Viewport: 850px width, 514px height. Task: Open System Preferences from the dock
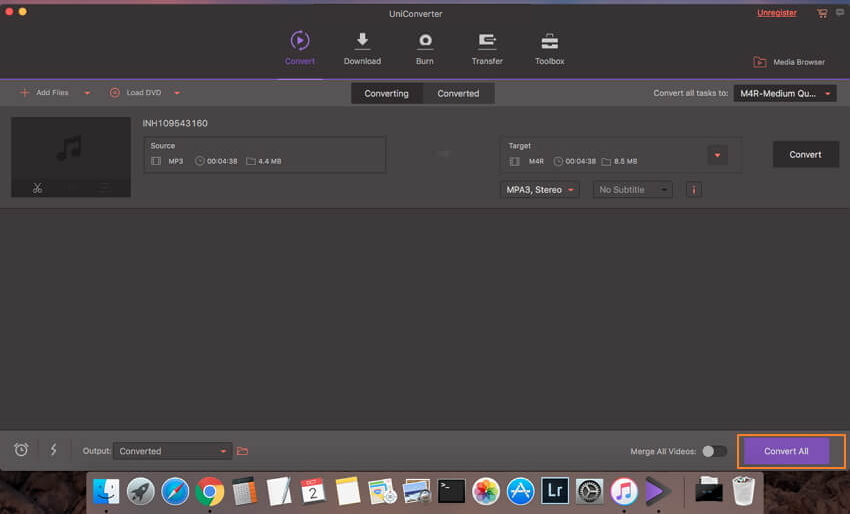point(590,492)
